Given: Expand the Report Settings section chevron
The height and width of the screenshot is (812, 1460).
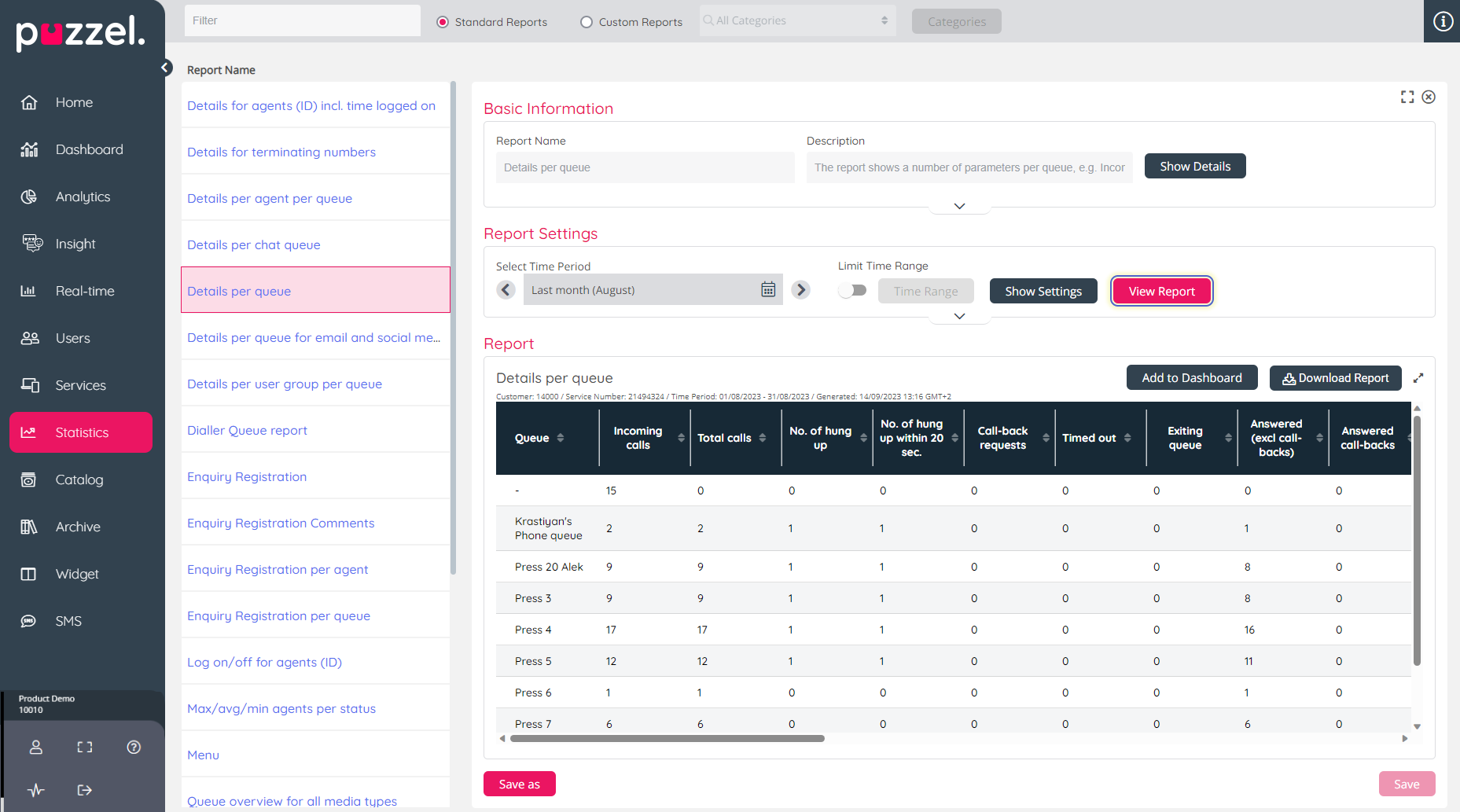Looking at the screenshot, I should pyautogui.click(x=959, y=316).
